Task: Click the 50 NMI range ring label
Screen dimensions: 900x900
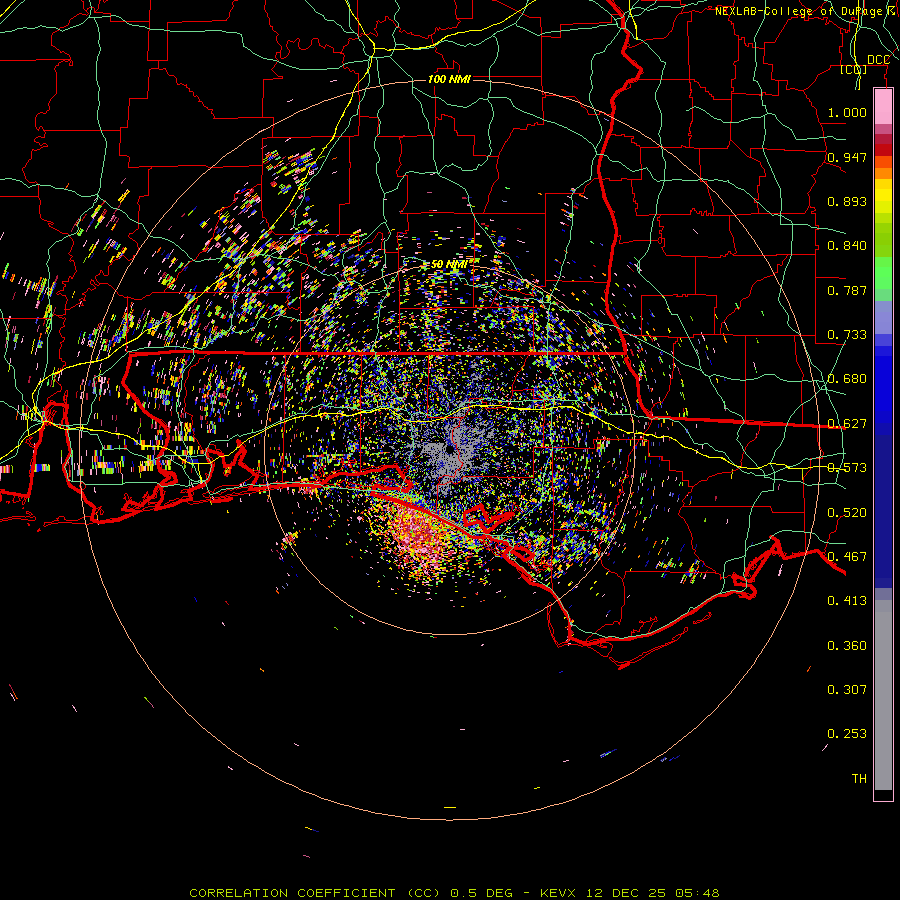Action: click(449, 264)
